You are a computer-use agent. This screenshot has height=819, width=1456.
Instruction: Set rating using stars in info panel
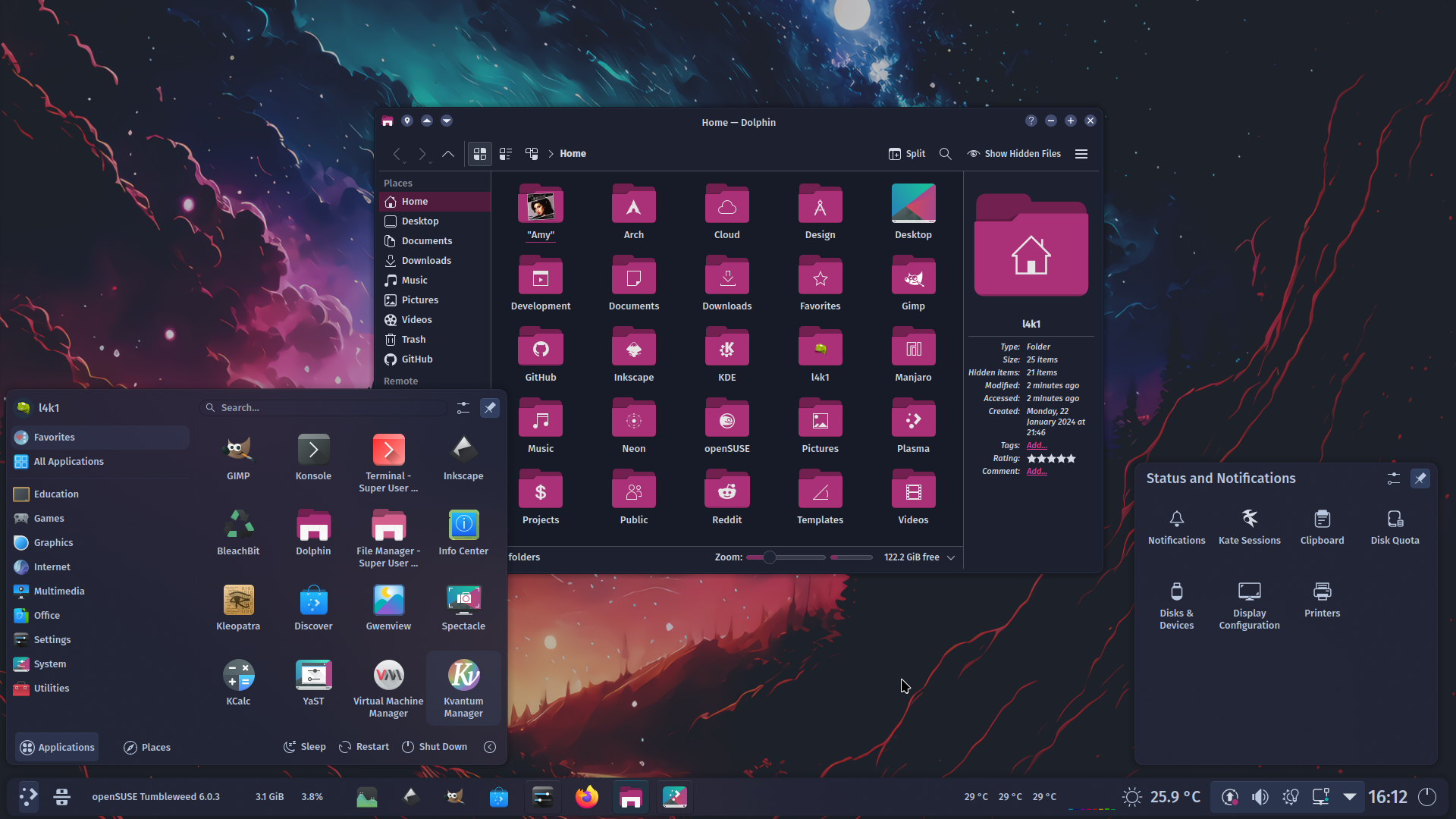(1051, 459)
